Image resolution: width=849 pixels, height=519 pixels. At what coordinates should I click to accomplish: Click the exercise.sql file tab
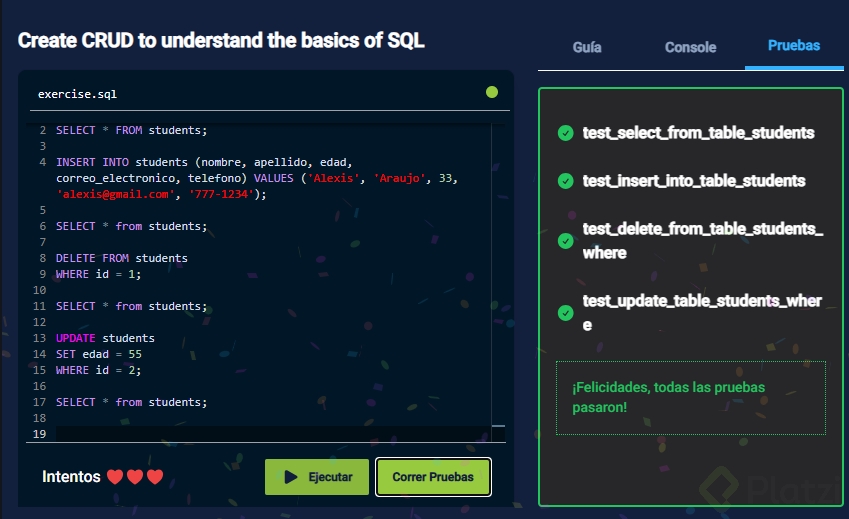click(77, 94)
